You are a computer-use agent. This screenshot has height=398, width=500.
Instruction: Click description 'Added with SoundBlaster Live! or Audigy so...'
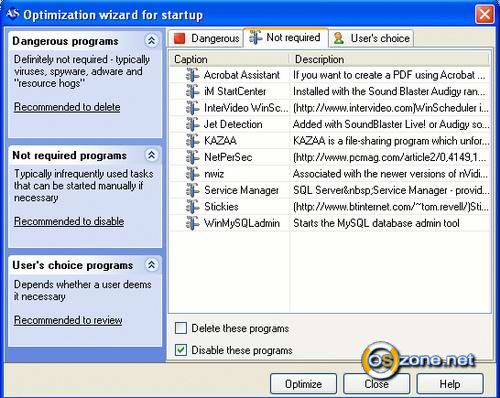click(x=391, y=124)
